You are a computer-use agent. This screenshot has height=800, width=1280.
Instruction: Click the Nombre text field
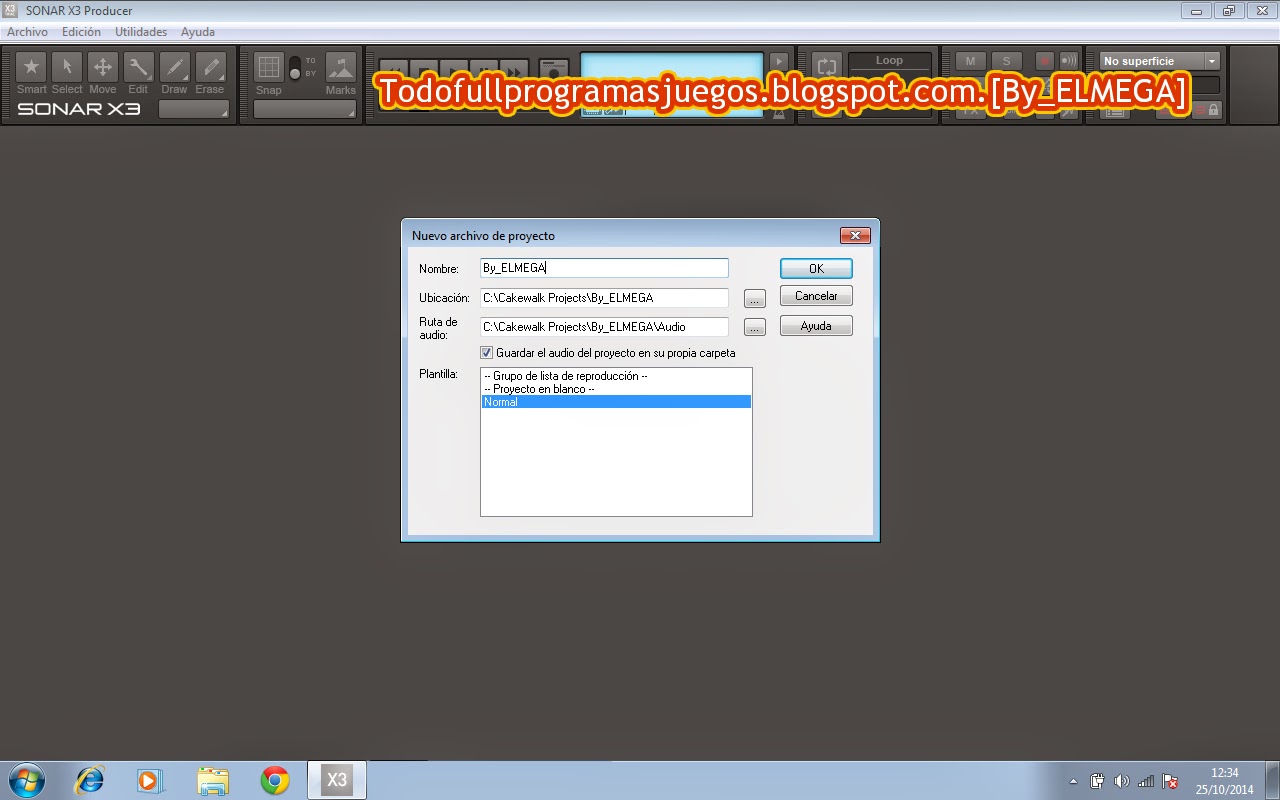point(604,268)
